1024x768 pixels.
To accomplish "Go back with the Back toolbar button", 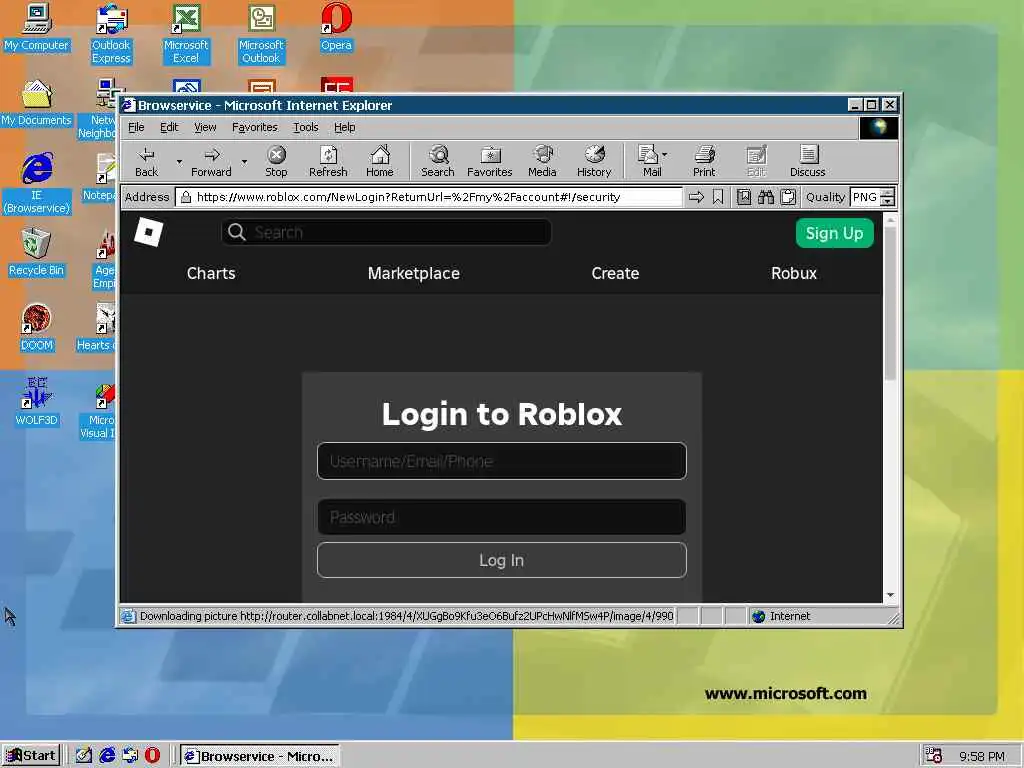I will (146, 161).
